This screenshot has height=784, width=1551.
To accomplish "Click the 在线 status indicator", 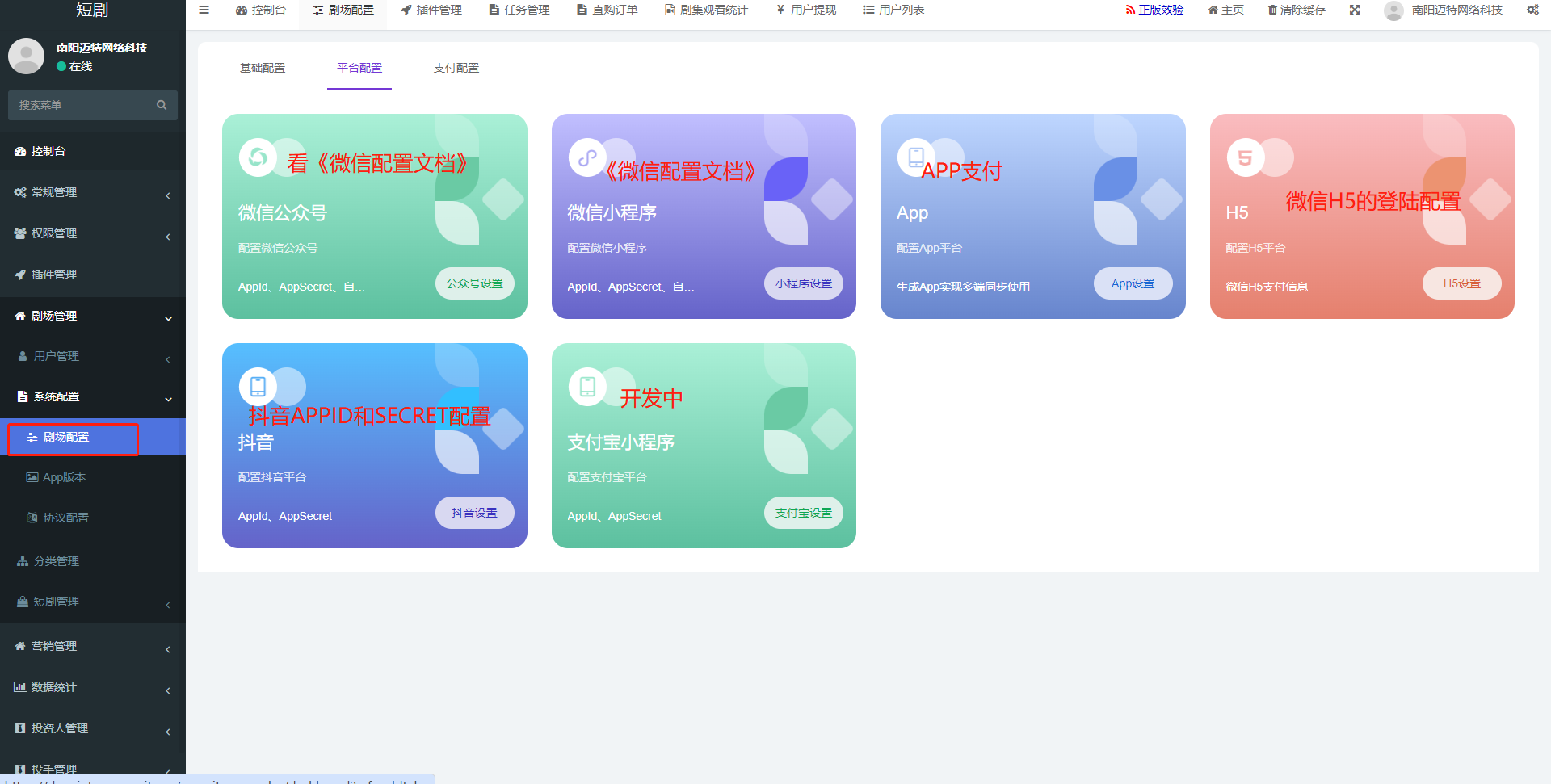I will (74, 66).
